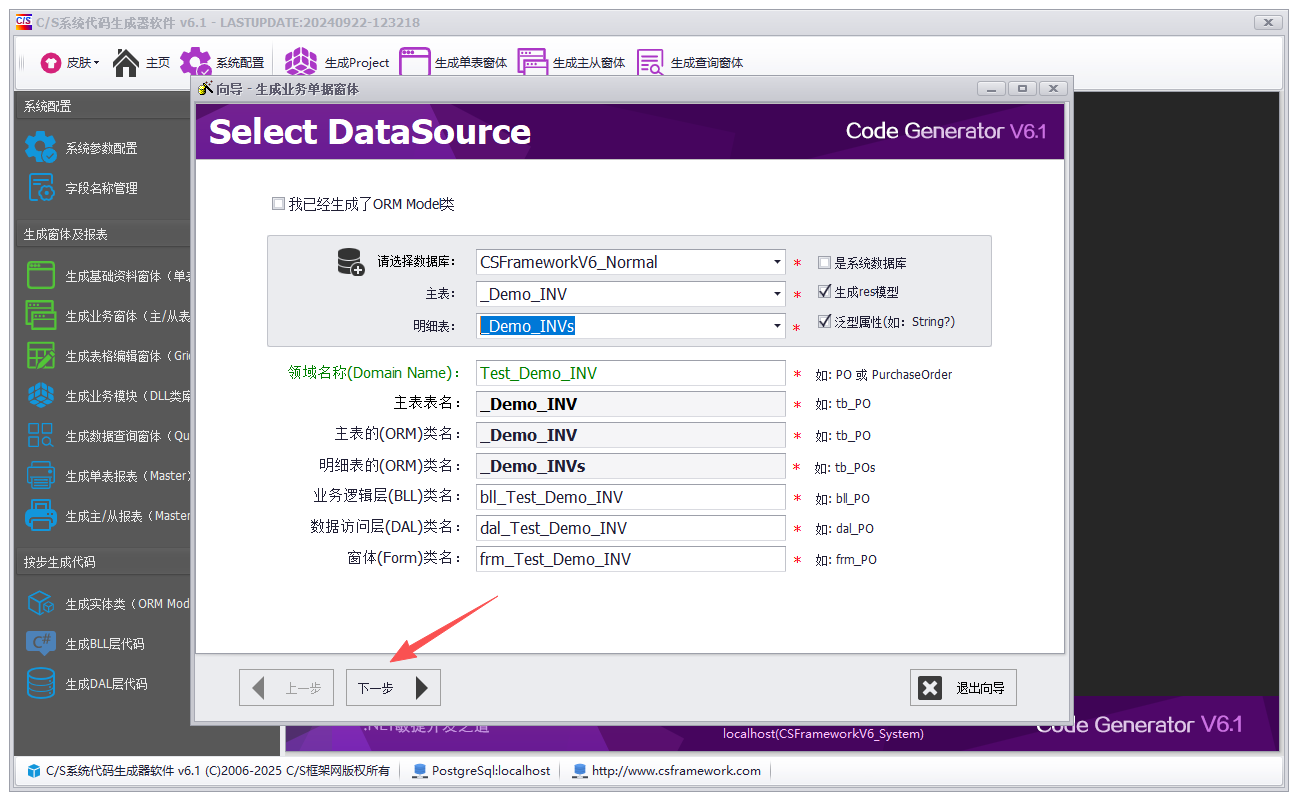
Task: Uncheck the 生成res模型 checkbox
Action: [x=822, y=293]
